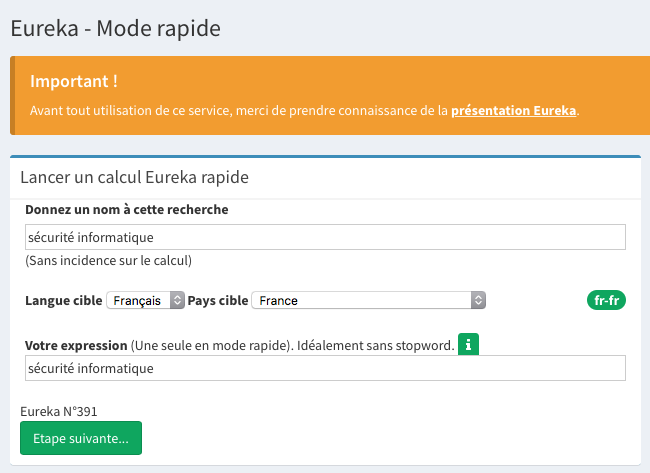
Task: Click the Eureka N°391 text
Action: click(x=59, y=412)
